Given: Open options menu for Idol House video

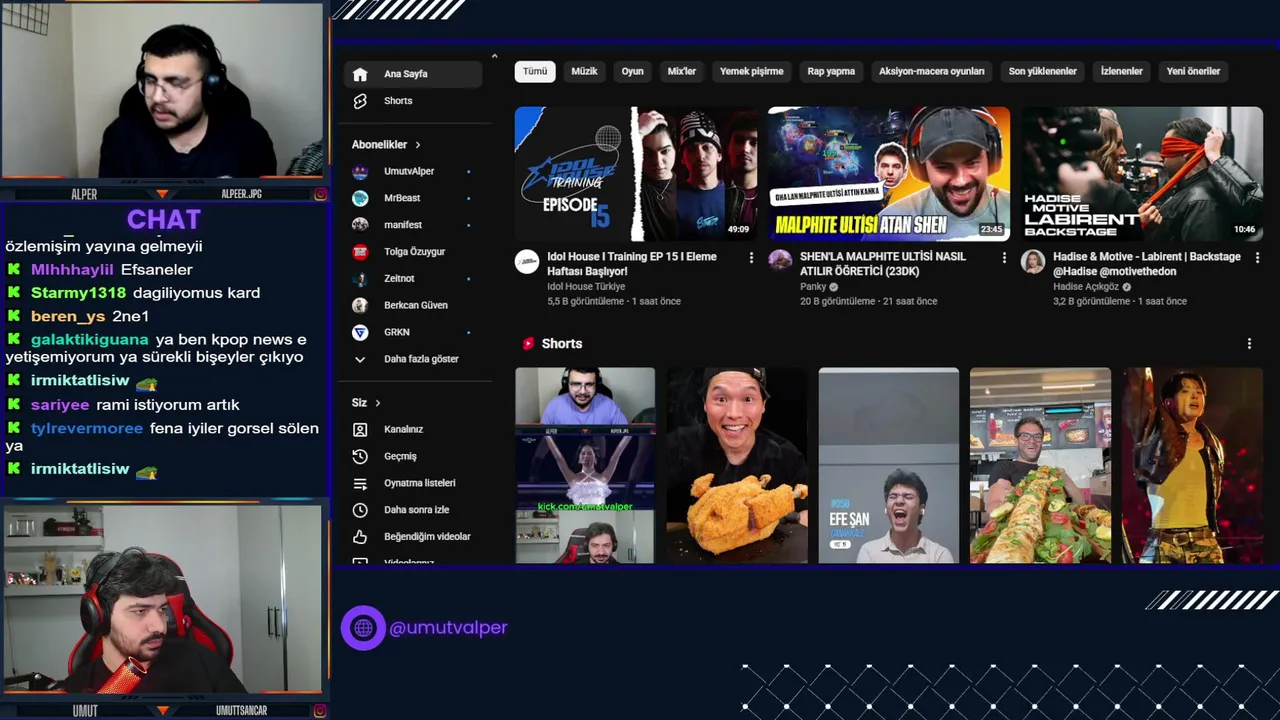Looking at the screenshot, I should click(751, 258).
